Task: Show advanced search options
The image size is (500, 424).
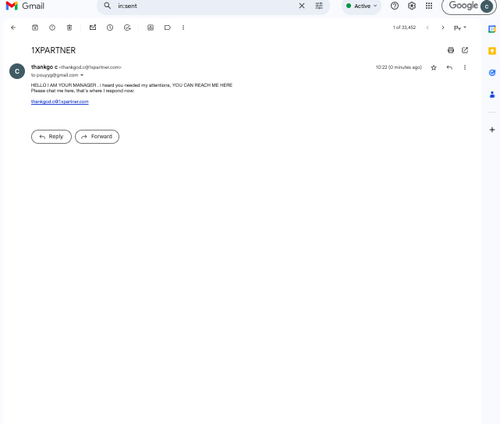Action: [319, 6]
